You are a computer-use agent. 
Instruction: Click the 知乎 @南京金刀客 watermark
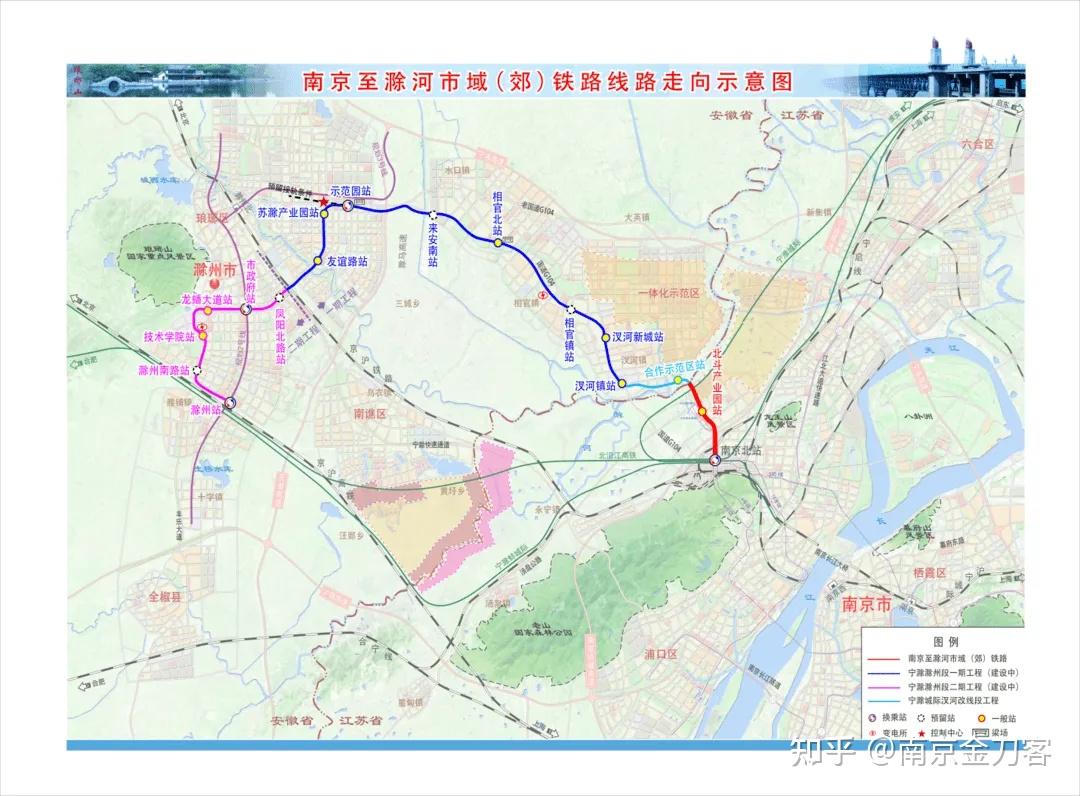920,752
